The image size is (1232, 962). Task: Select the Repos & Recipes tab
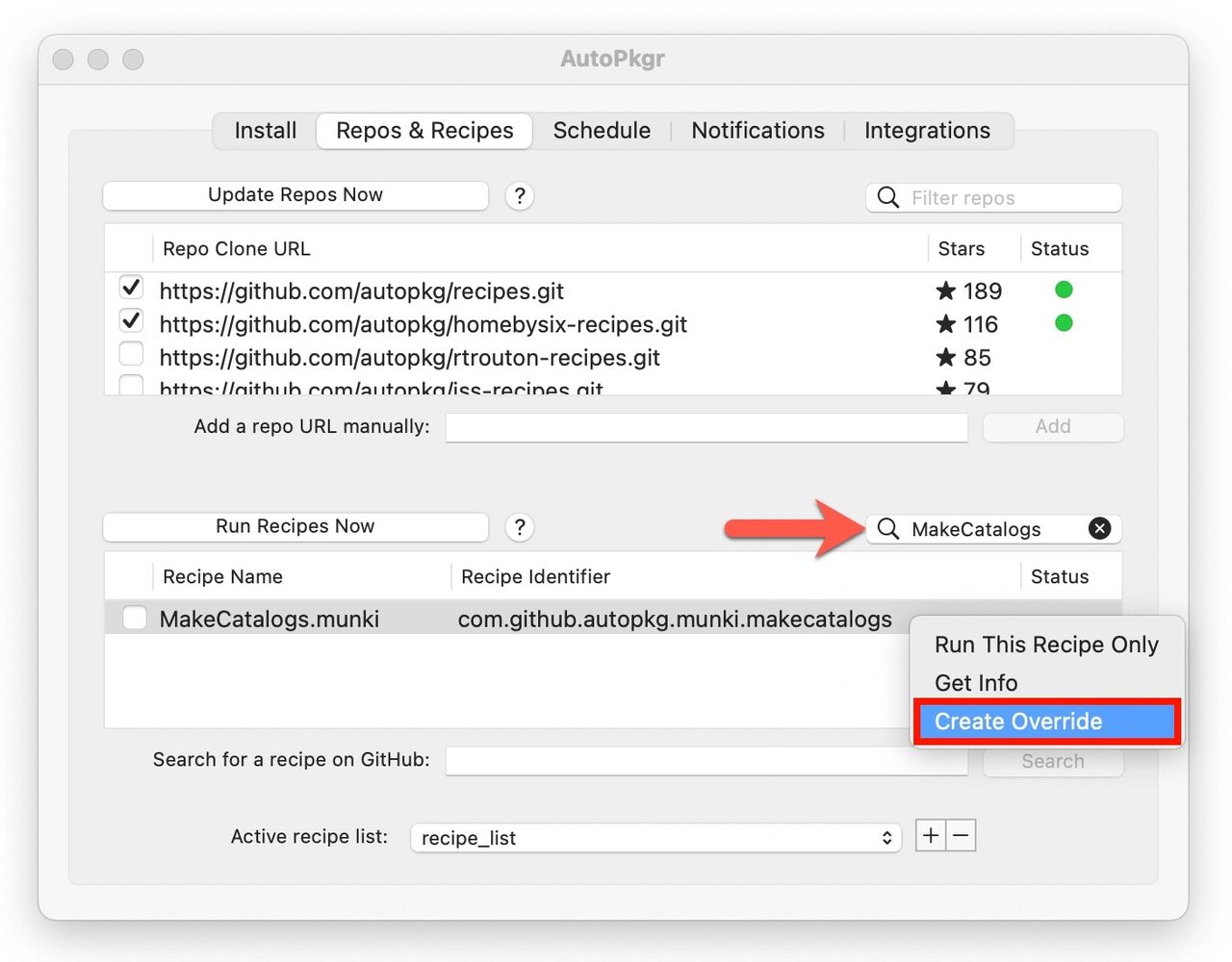(424, 131)
